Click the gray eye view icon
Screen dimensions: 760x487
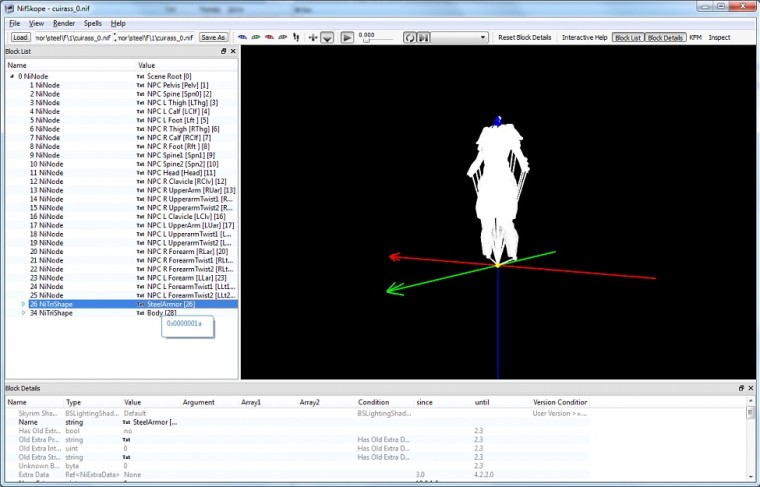[x=283, y=37]
